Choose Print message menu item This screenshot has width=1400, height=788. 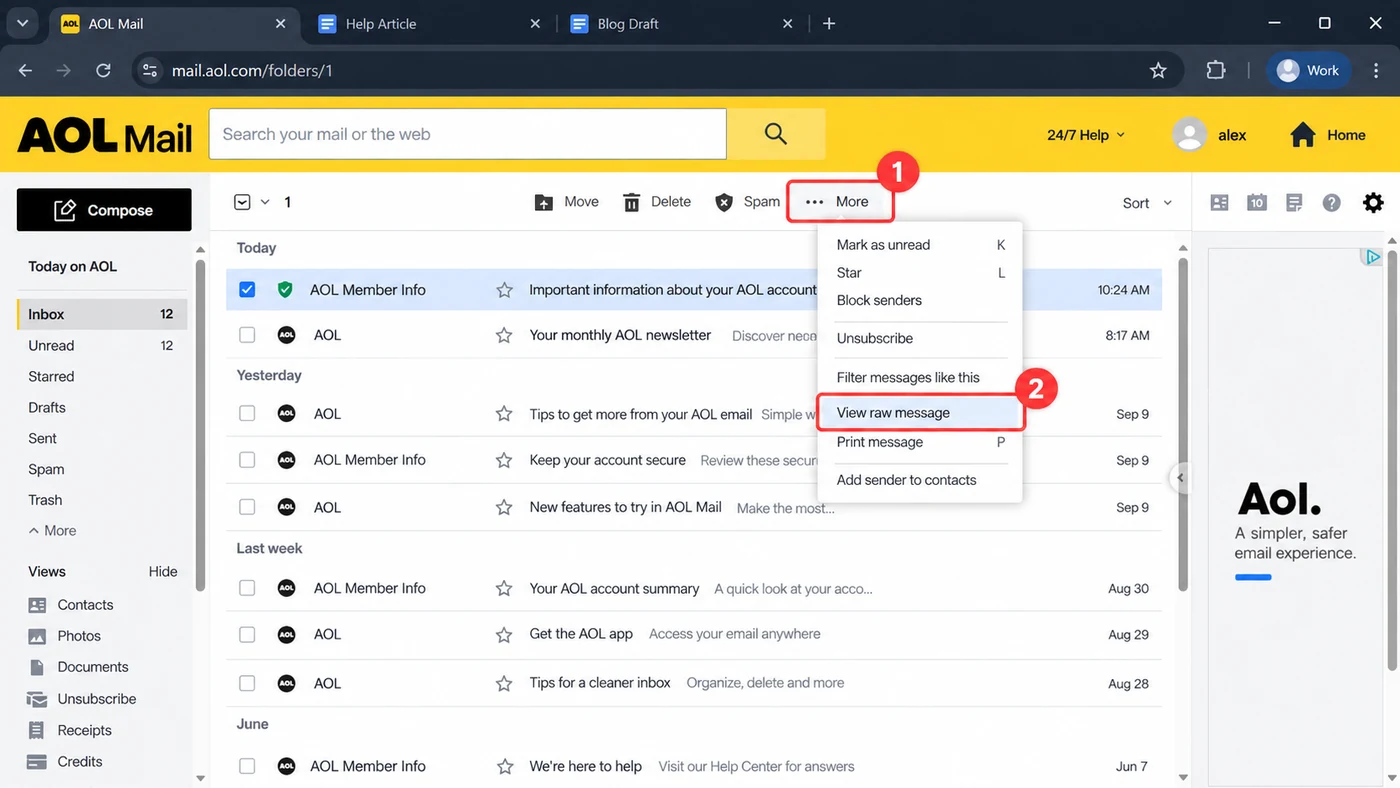[x=920, y=442]
